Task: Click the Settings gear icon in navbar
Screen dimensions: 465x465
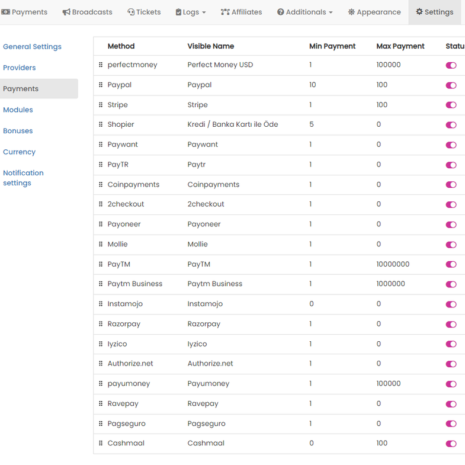Action: (x=419, y=12)
